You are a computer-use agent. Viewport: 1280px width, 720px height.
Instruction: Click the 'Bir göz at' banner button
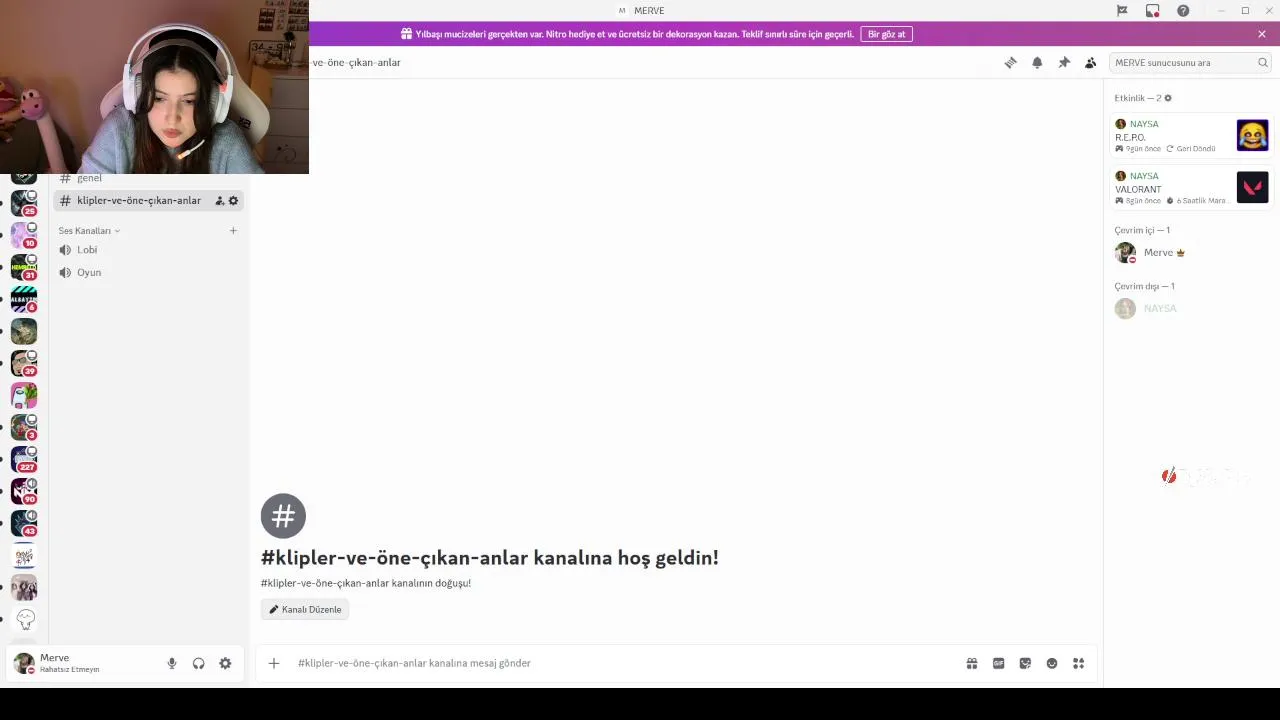point(886,34)
